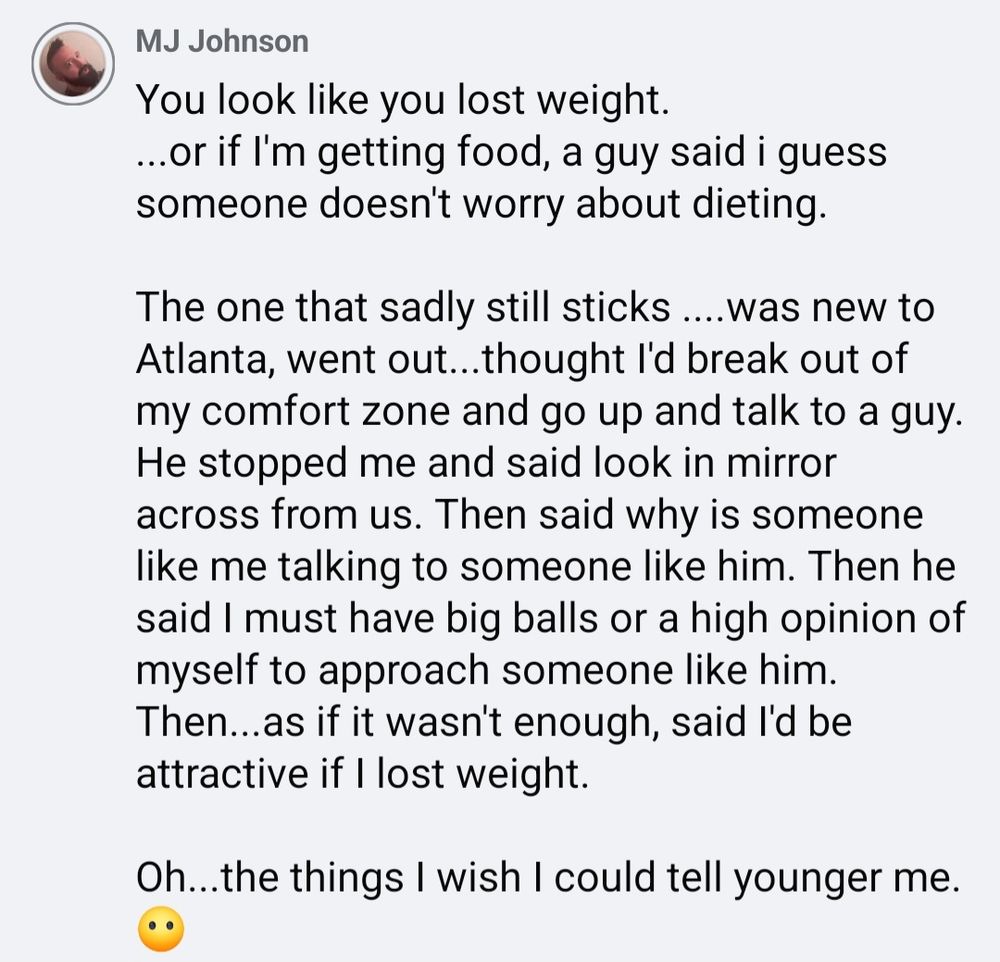Image resolution: width=1000 pixels, height=962 pixels.
Task: Click the phrase 'myself to approach someone like him.'
Action: pyautogui.click(x=484, y=671)
